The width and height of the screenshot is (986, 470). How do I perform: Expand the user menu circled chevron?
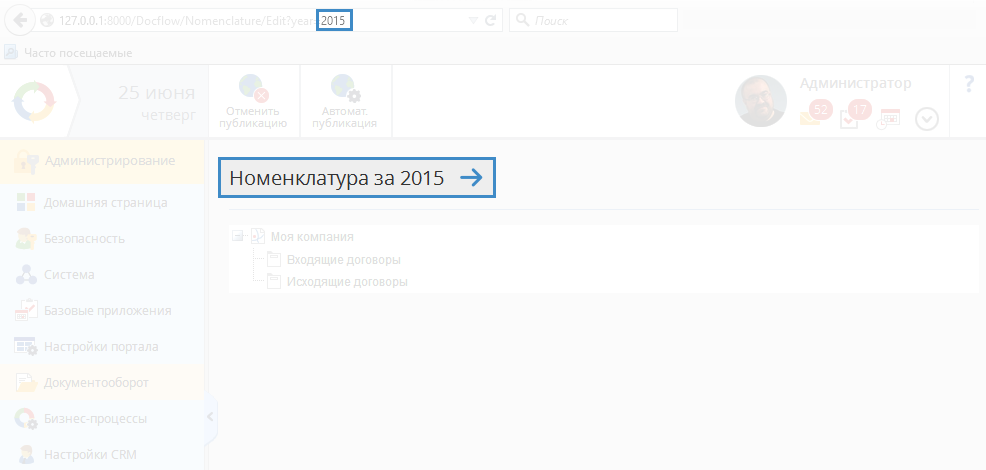pyautogui.click(x=927, y=119)
